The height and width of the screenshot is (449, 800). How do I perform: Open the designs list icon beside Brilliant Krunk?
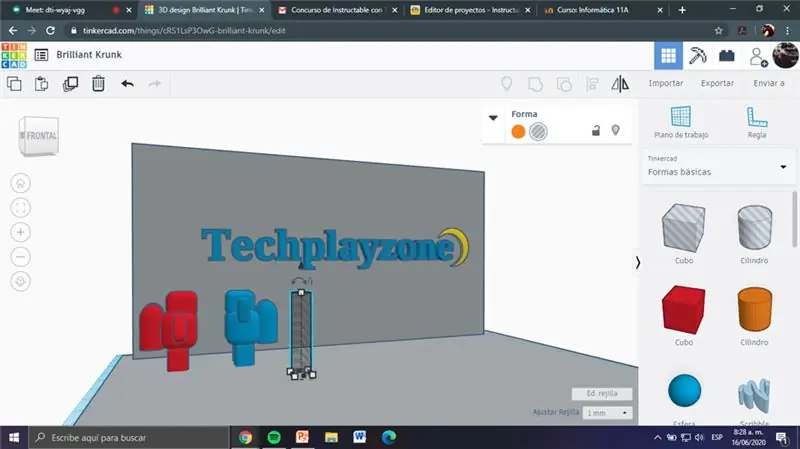point(41,55)
